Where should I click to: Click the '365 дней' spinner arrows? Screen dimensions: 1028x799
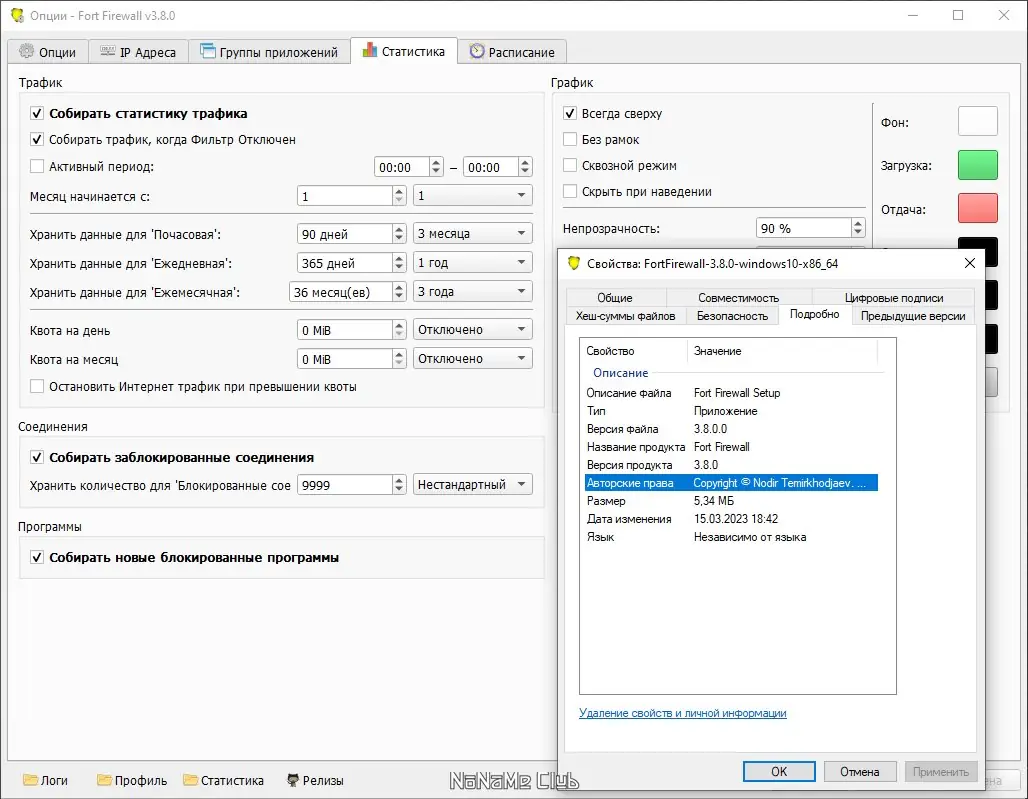click(399, 263)
